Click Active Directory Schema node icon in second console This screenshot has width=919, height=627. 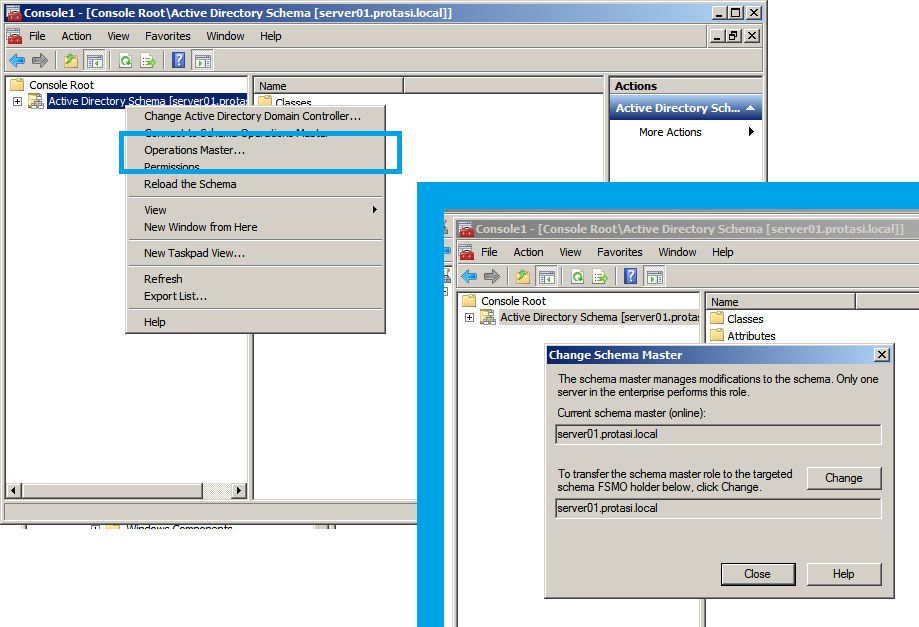pos(488,317)
